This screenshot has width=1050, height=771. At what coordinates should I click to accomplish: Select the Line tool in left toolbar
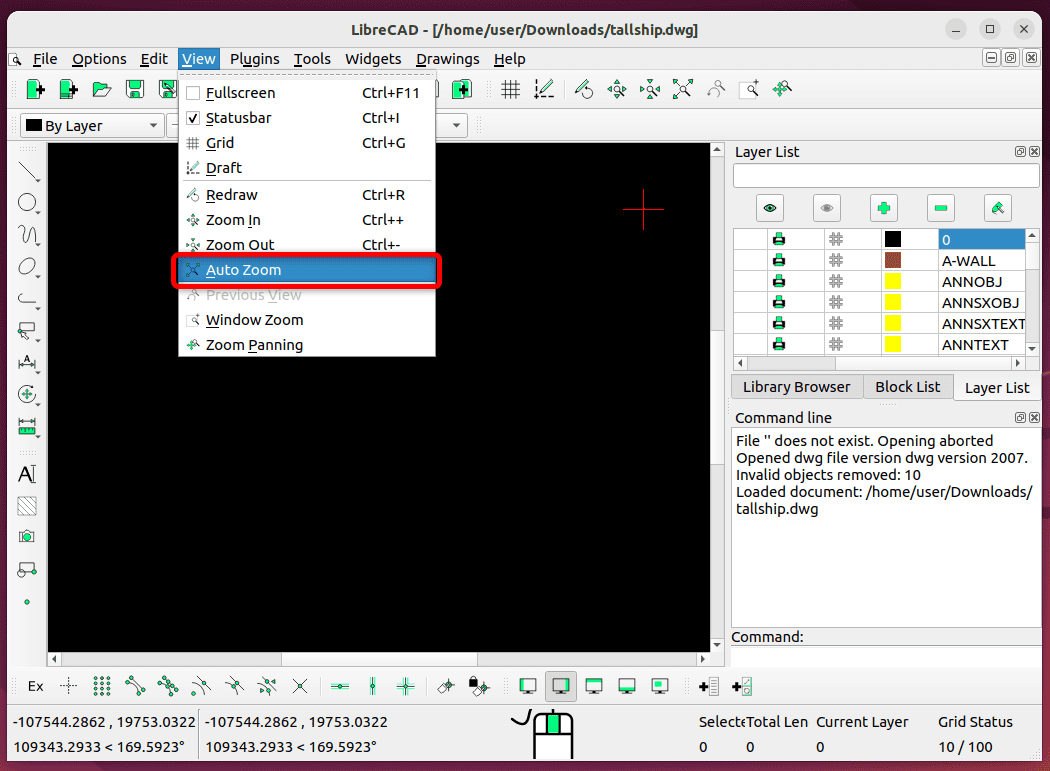point(27,171)
